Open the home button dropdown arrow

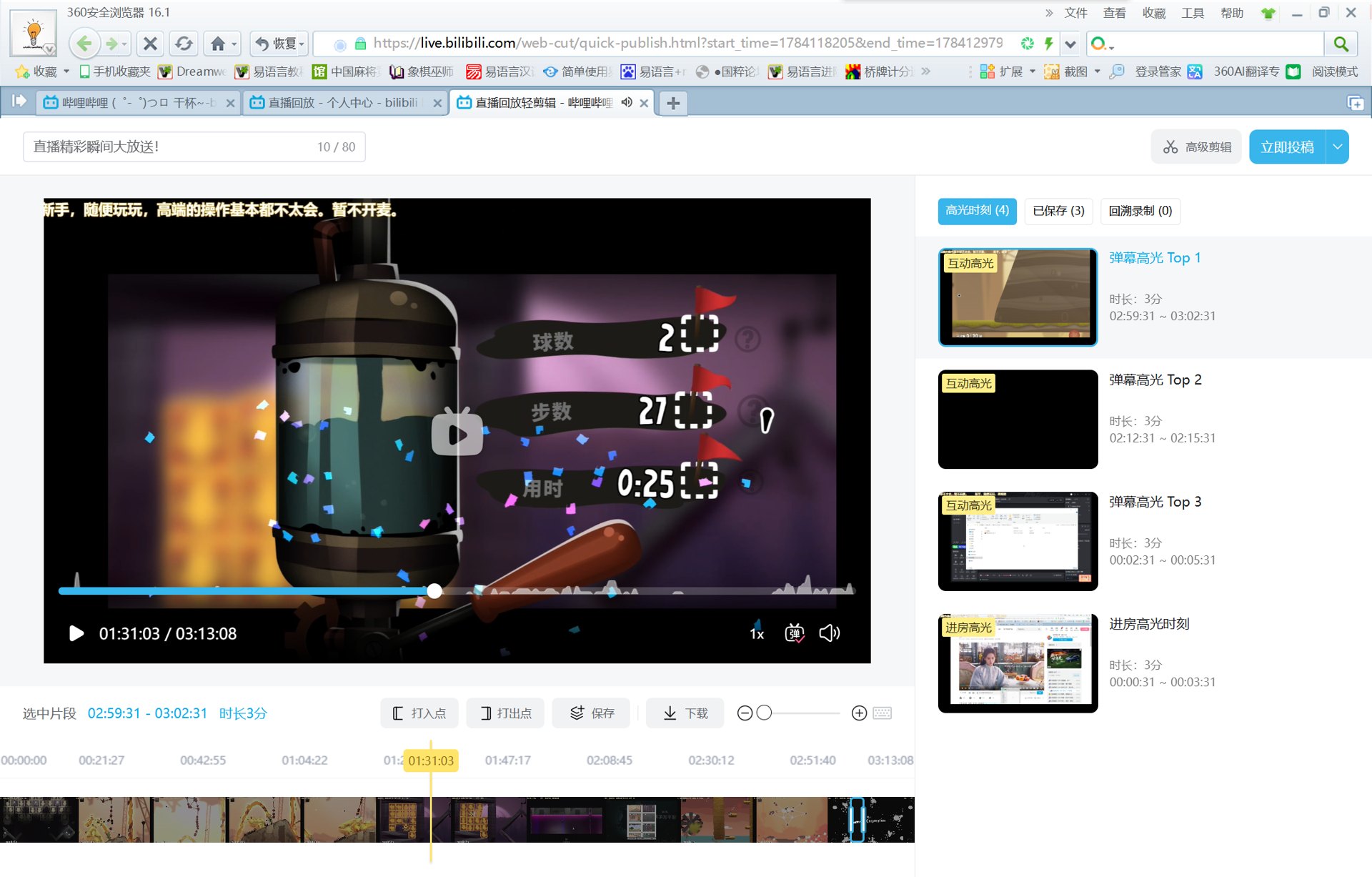[x=234, y=44]
